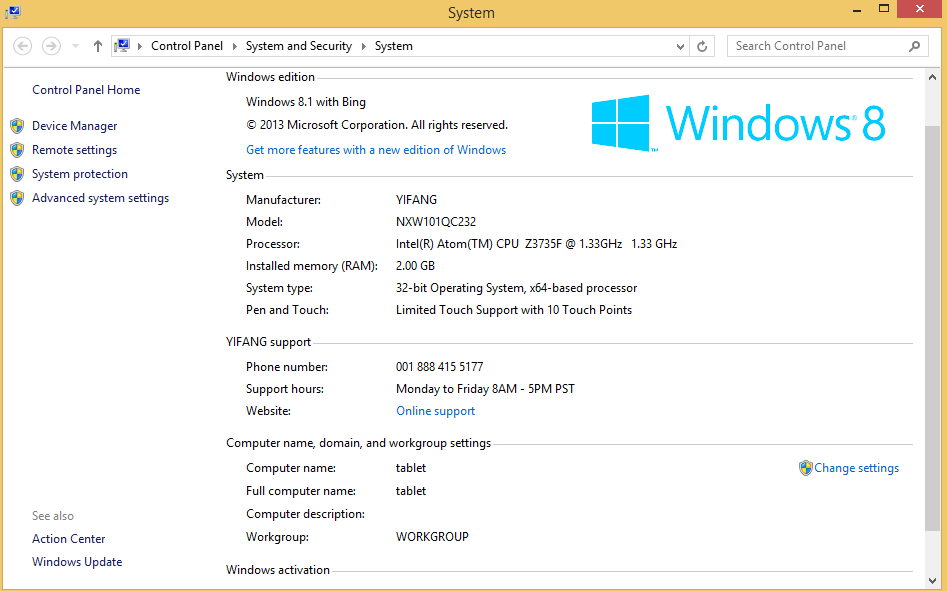947x591 pixels.
Task: Click the shield icon beside Device Manager
Action: coord(17,126)
